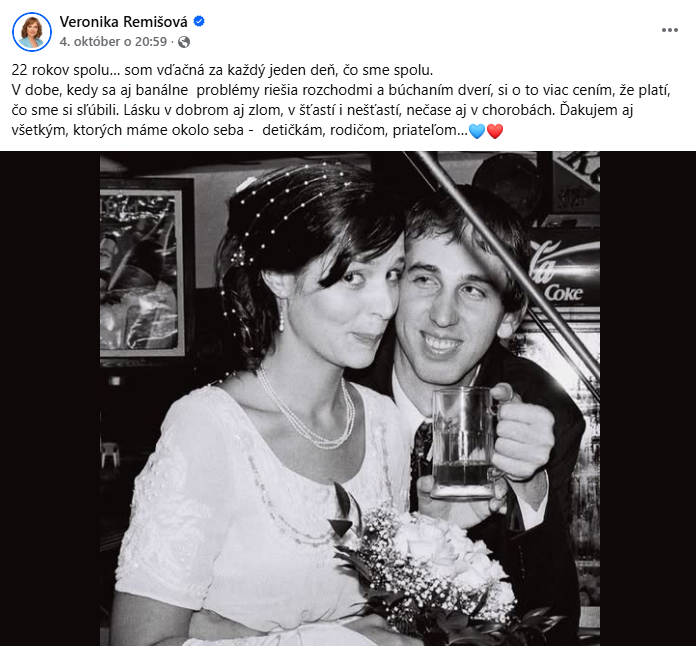
Task: Open the post timestamp 4. október o 20:59
Action: (x=113, y=42)
